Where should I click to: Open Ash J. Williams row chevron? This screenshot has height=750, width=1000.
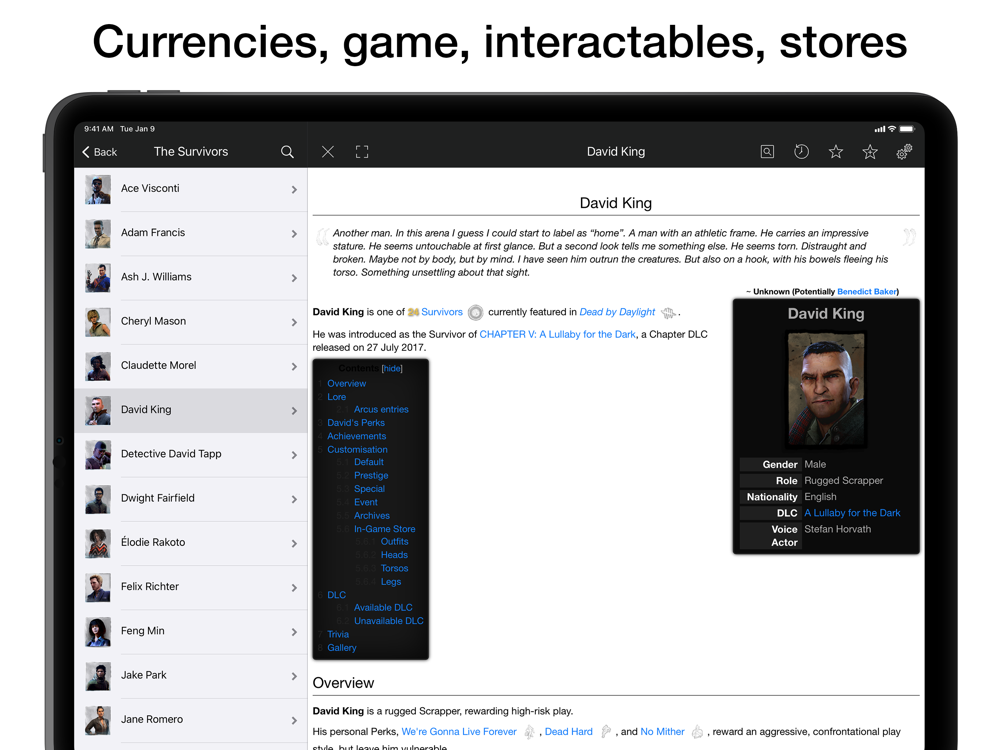click(294, 278)
